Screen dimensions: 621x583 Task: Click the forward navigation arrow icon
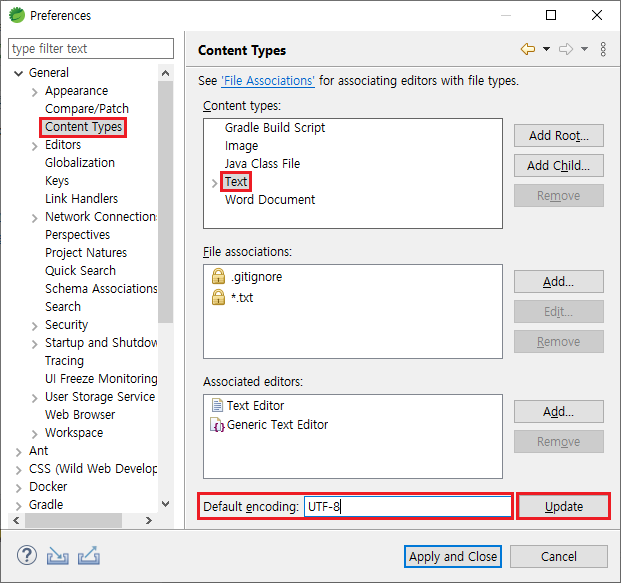point(566,49)
